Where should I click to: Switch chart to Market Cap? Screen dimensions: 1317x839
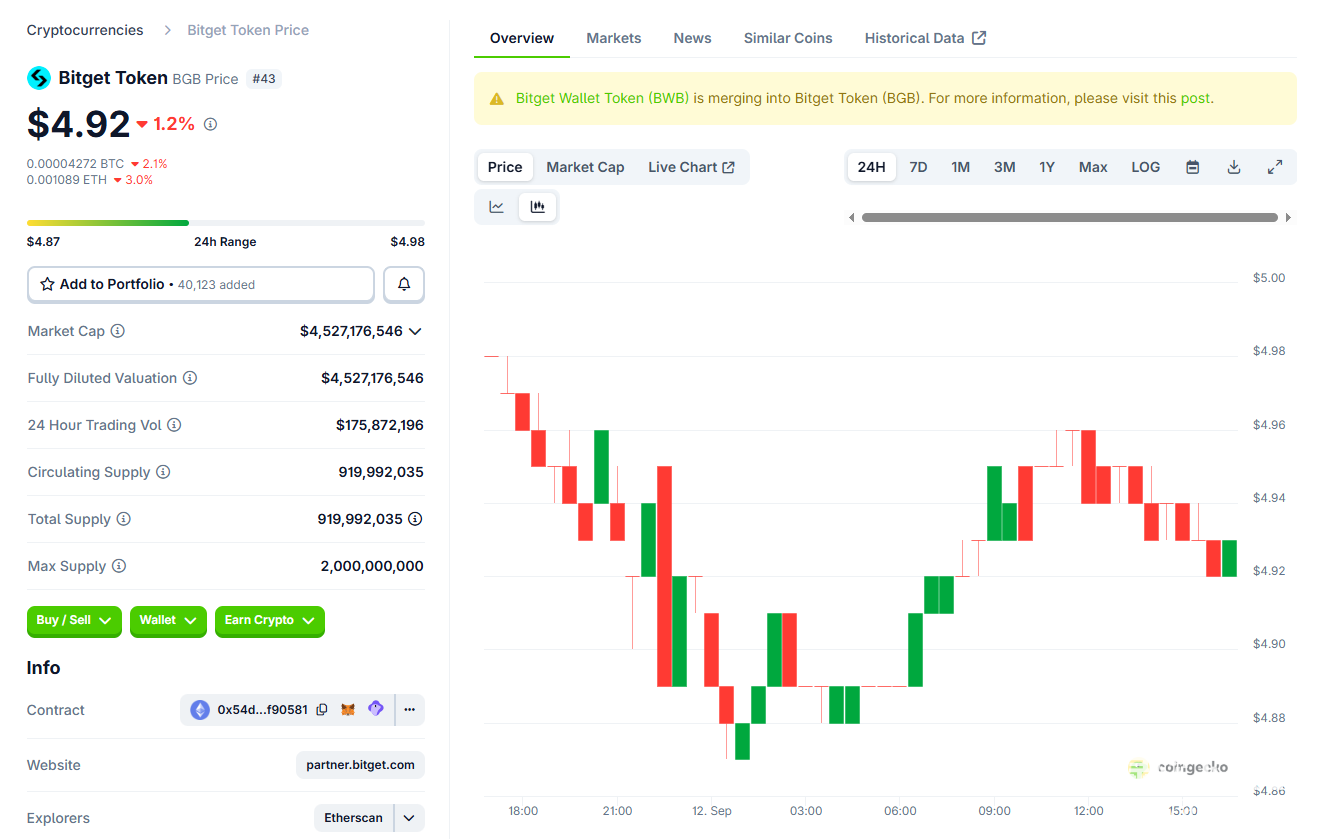pos(585,167)
